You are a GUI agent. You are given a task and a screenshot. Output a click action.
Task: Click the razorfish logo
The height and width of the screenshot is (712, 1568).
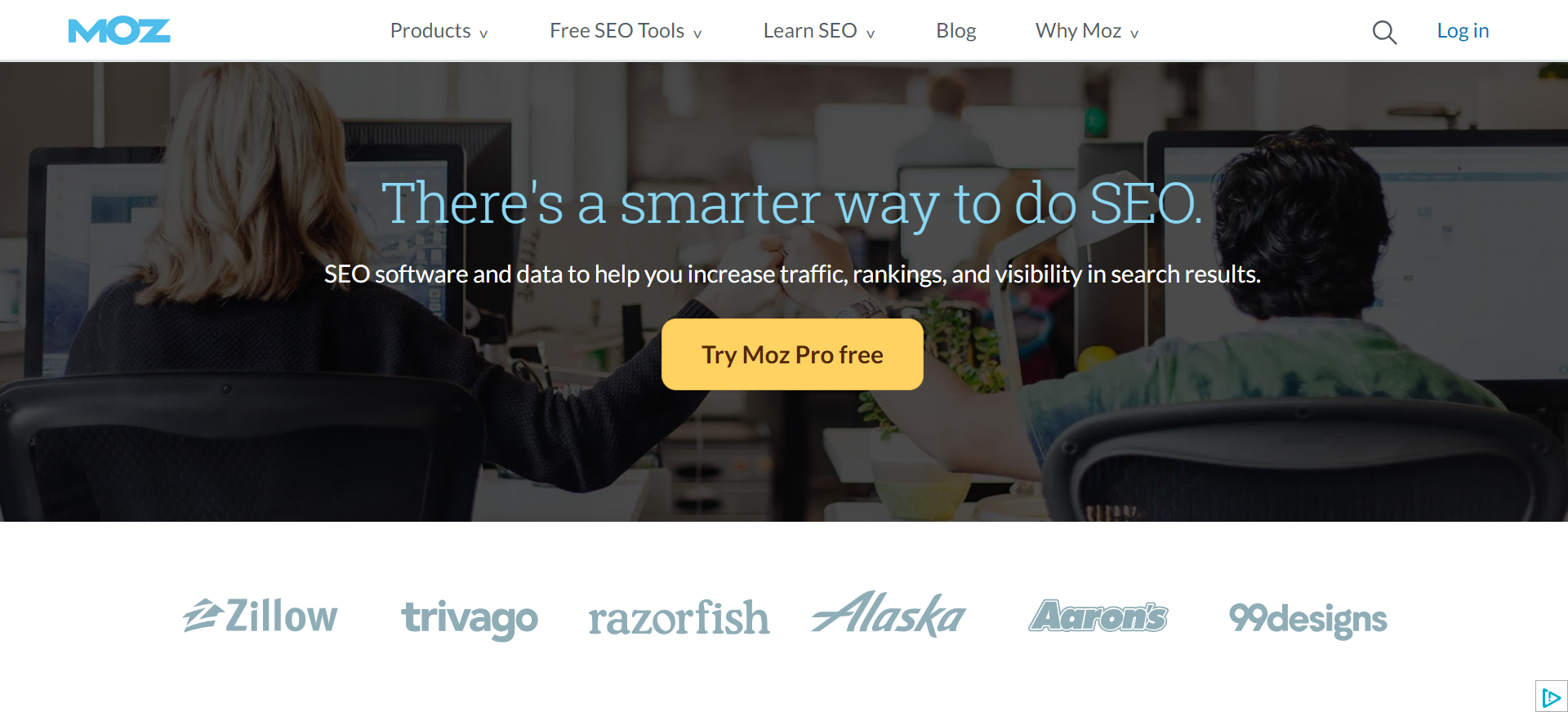tap(679, 618)
